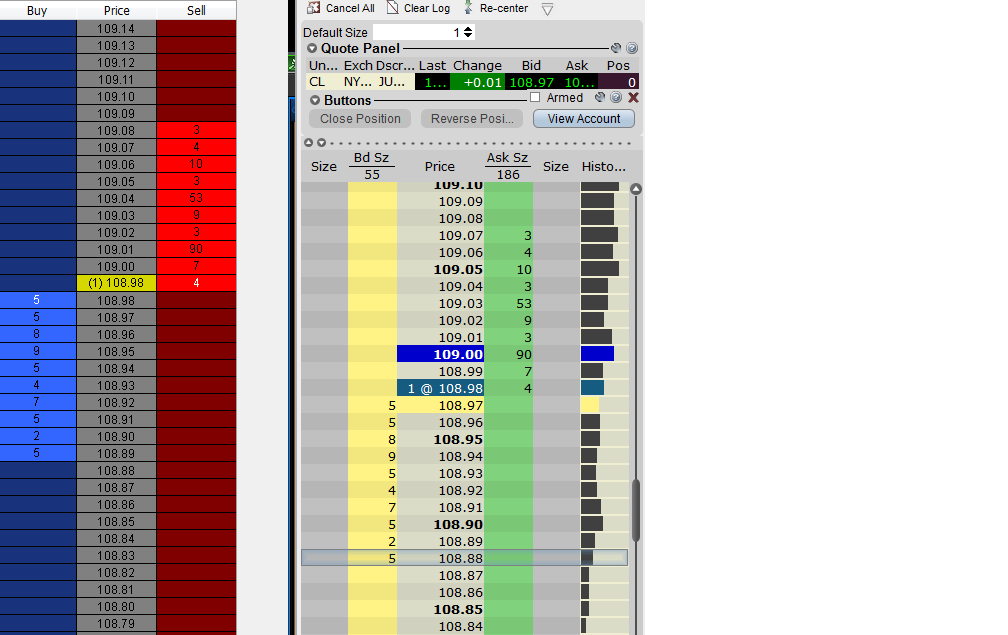This screenshot has height=635, width=1008.
Task: Open the Buttons panel help icon
Action: pyautogui.click(x=616, y=98)
